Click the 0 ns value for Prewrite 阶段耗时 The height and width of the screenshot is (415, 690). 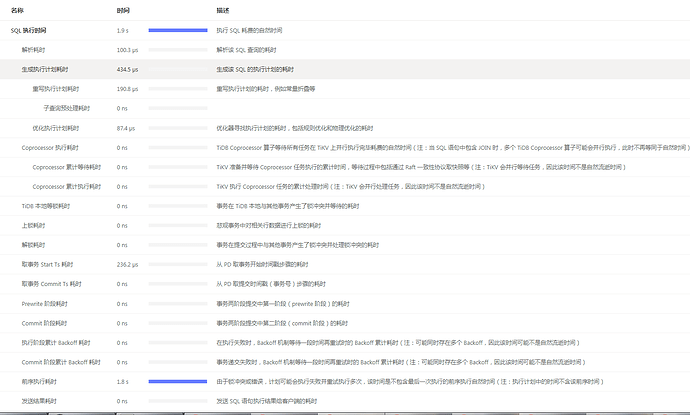[122, 304]
